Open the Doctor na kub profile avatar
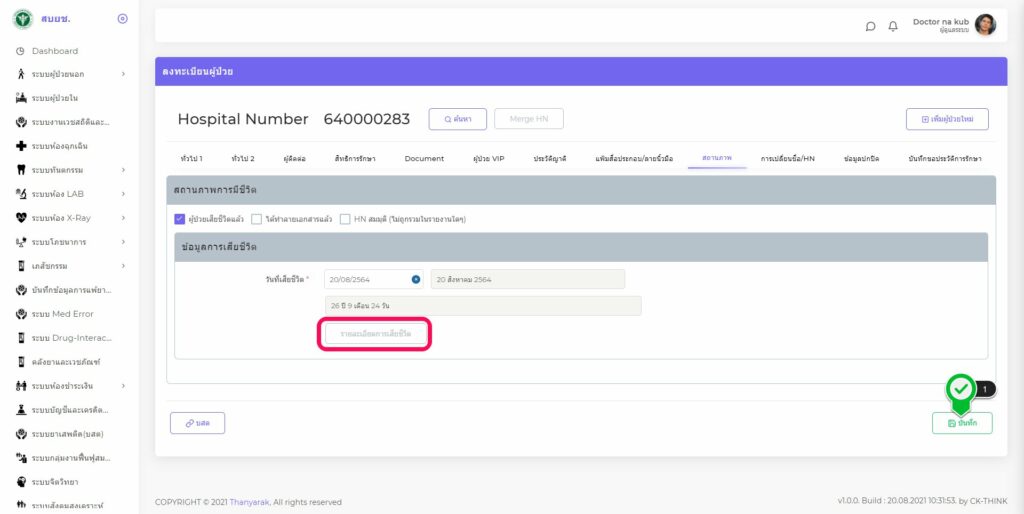This screenshot has height=514, width=1024. (x=985, y=25)
